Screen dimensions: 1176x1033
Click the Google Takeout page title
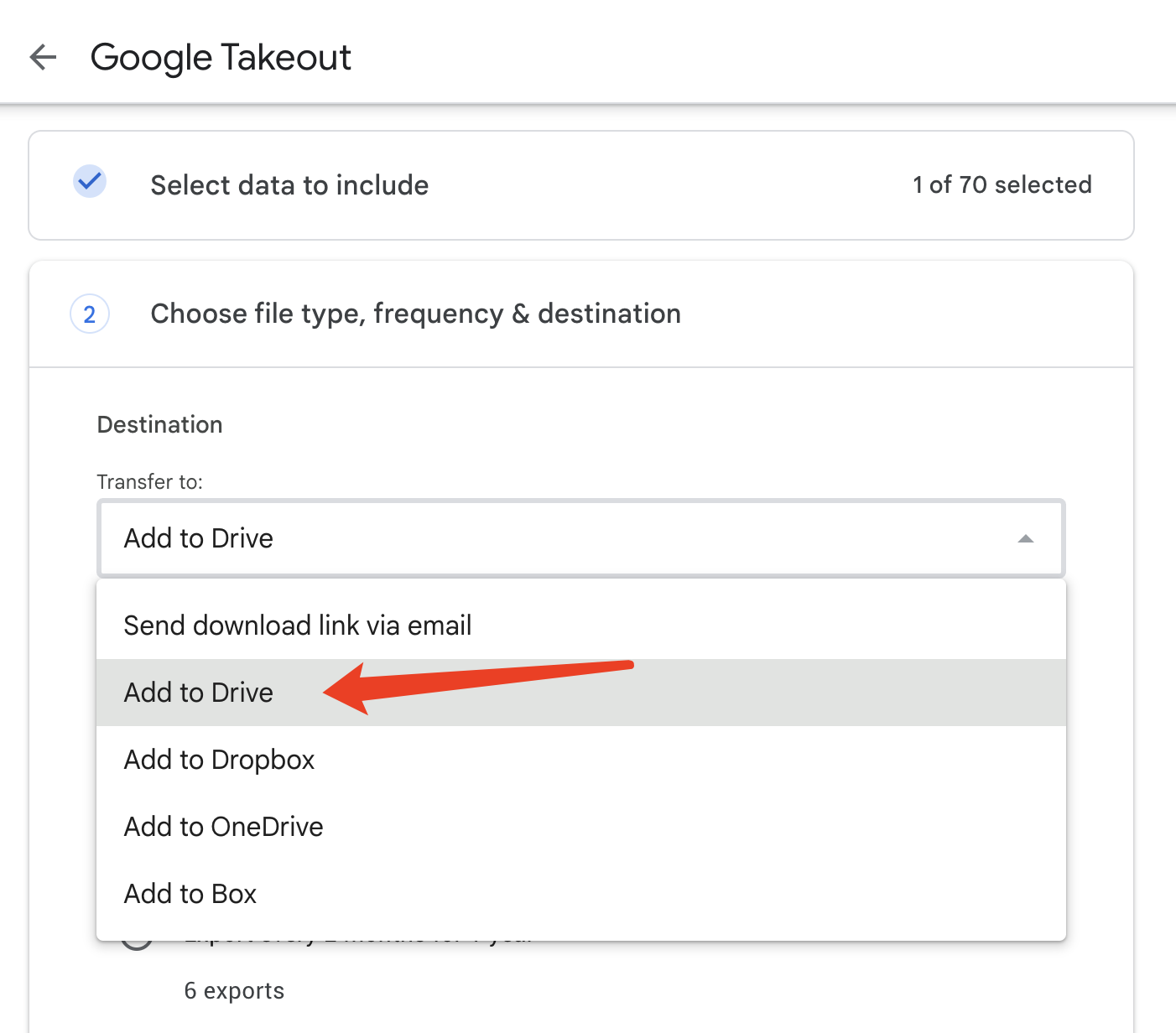(221, 57)
